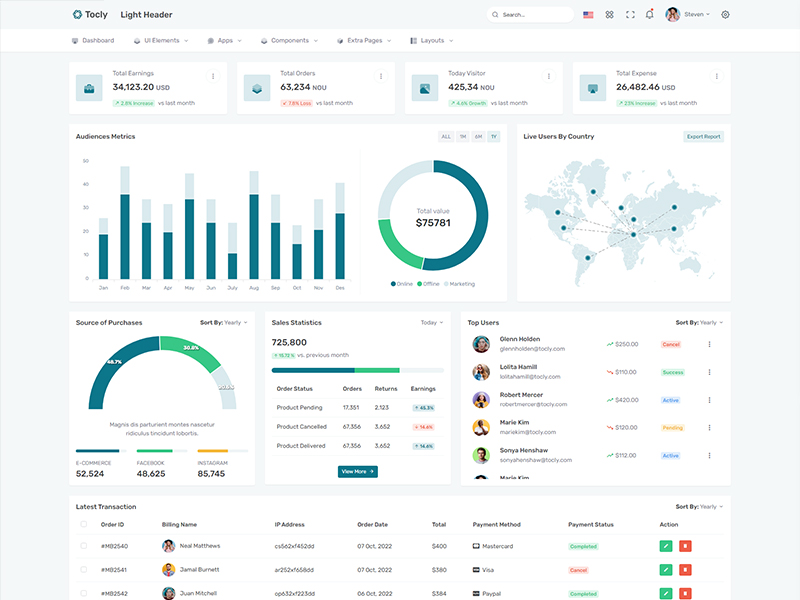
Task: Delete transaction #MB2541 with red trash
Action: pos(685,569)
